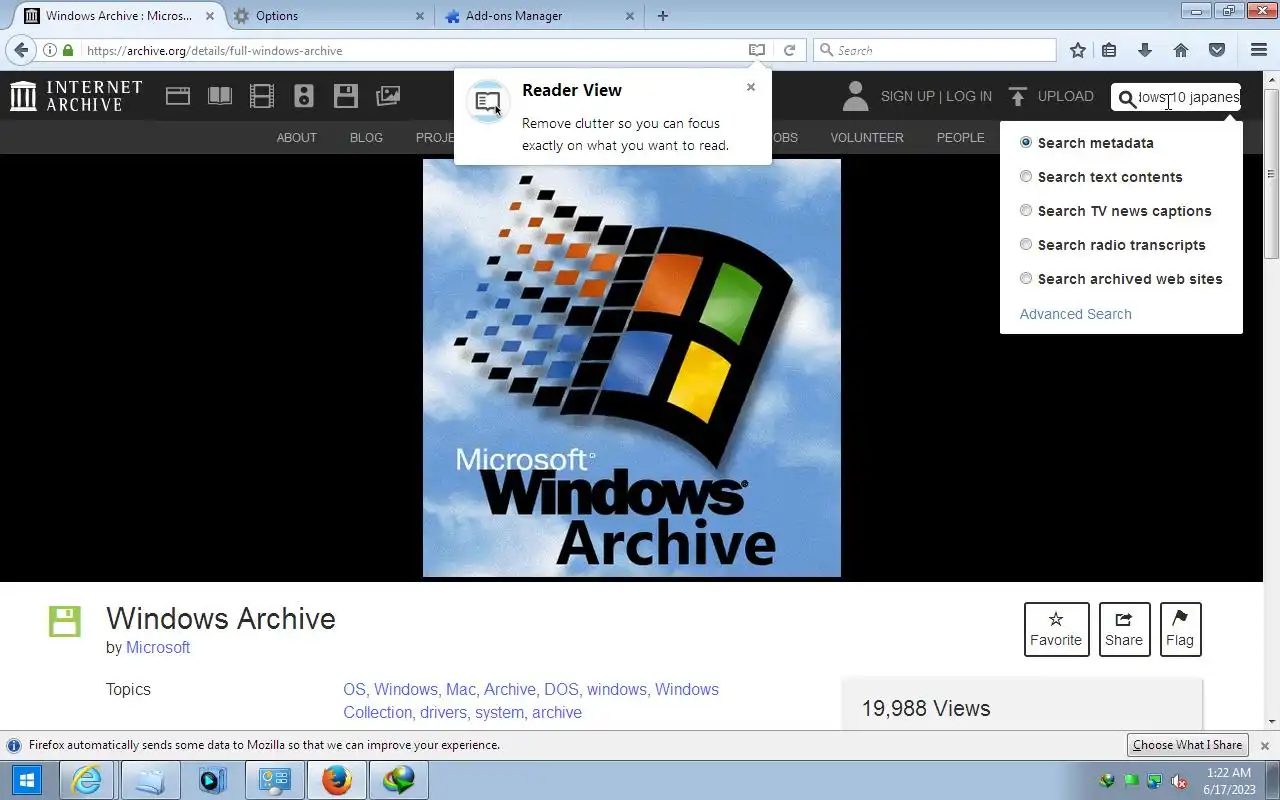This screenshot has height=800, width=1280.
Task: Open the Firefox hamburger menu
Action: pos(1259,50)
